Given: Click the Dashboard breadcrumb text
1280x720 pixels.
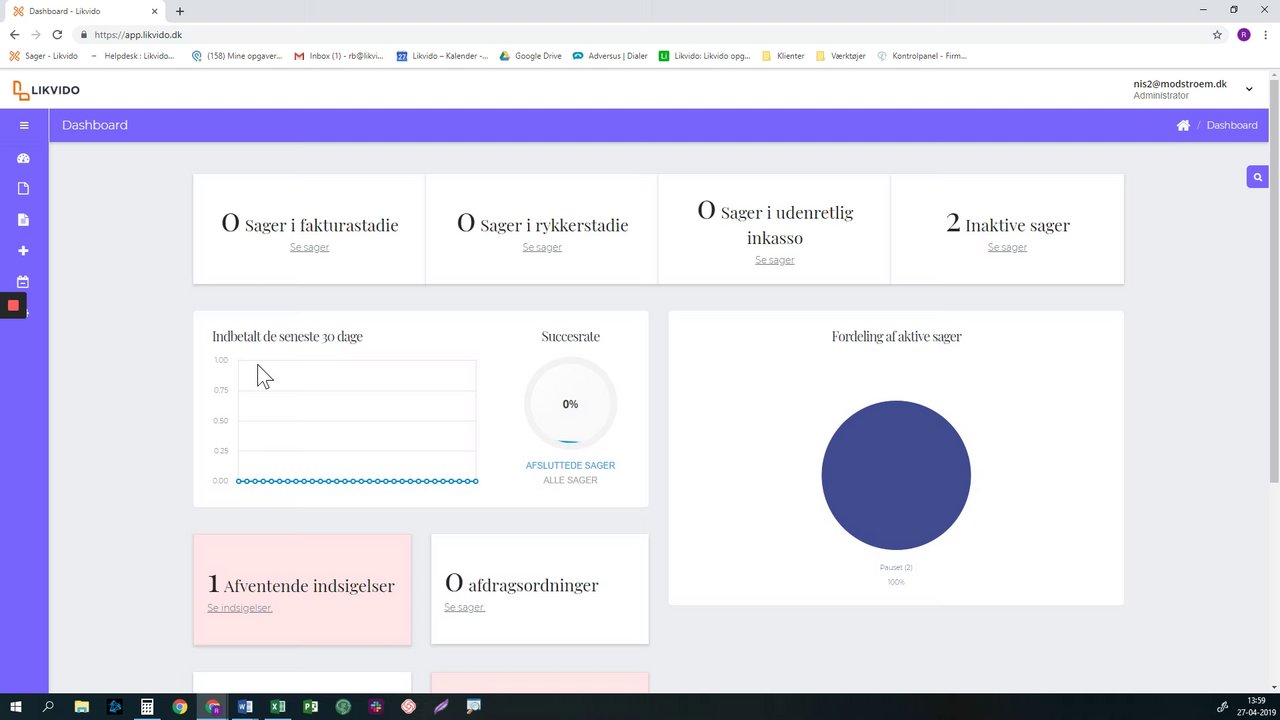Looking at the screenshot, I should (1232, 125).
